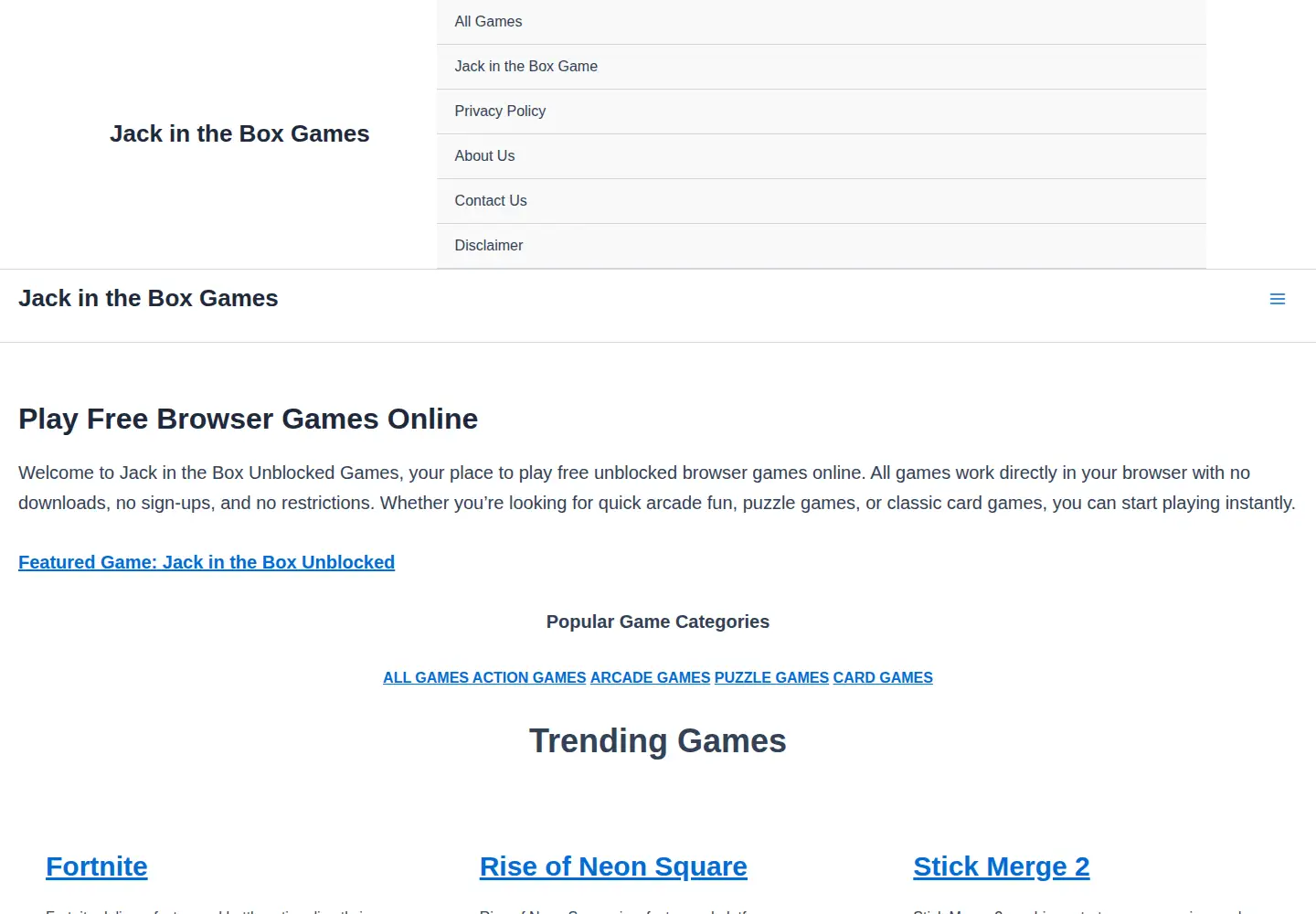The width and height of the screenshot is (1316, 914).
Task: Browse the ALL GAMES category link
Action: (424, 677)
